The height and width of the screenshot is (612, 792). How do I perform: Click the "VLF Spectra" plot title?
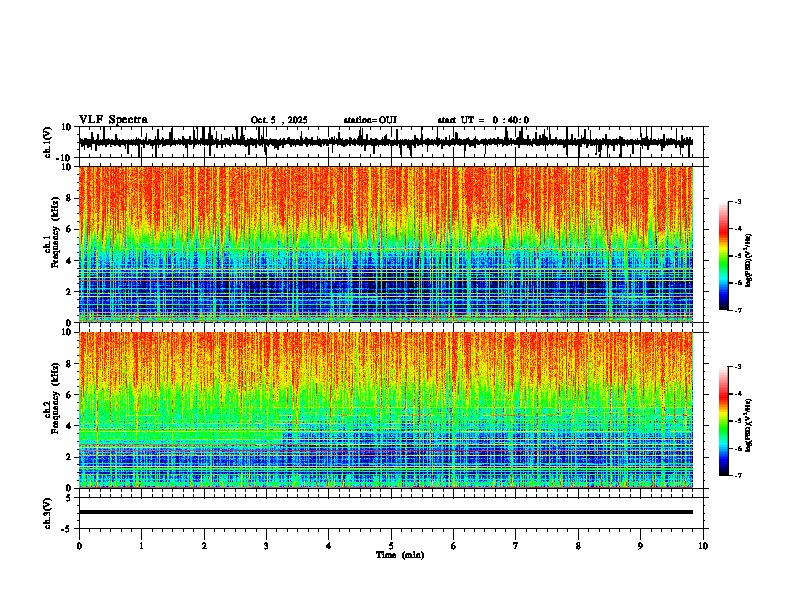click(x=113, y=120)
